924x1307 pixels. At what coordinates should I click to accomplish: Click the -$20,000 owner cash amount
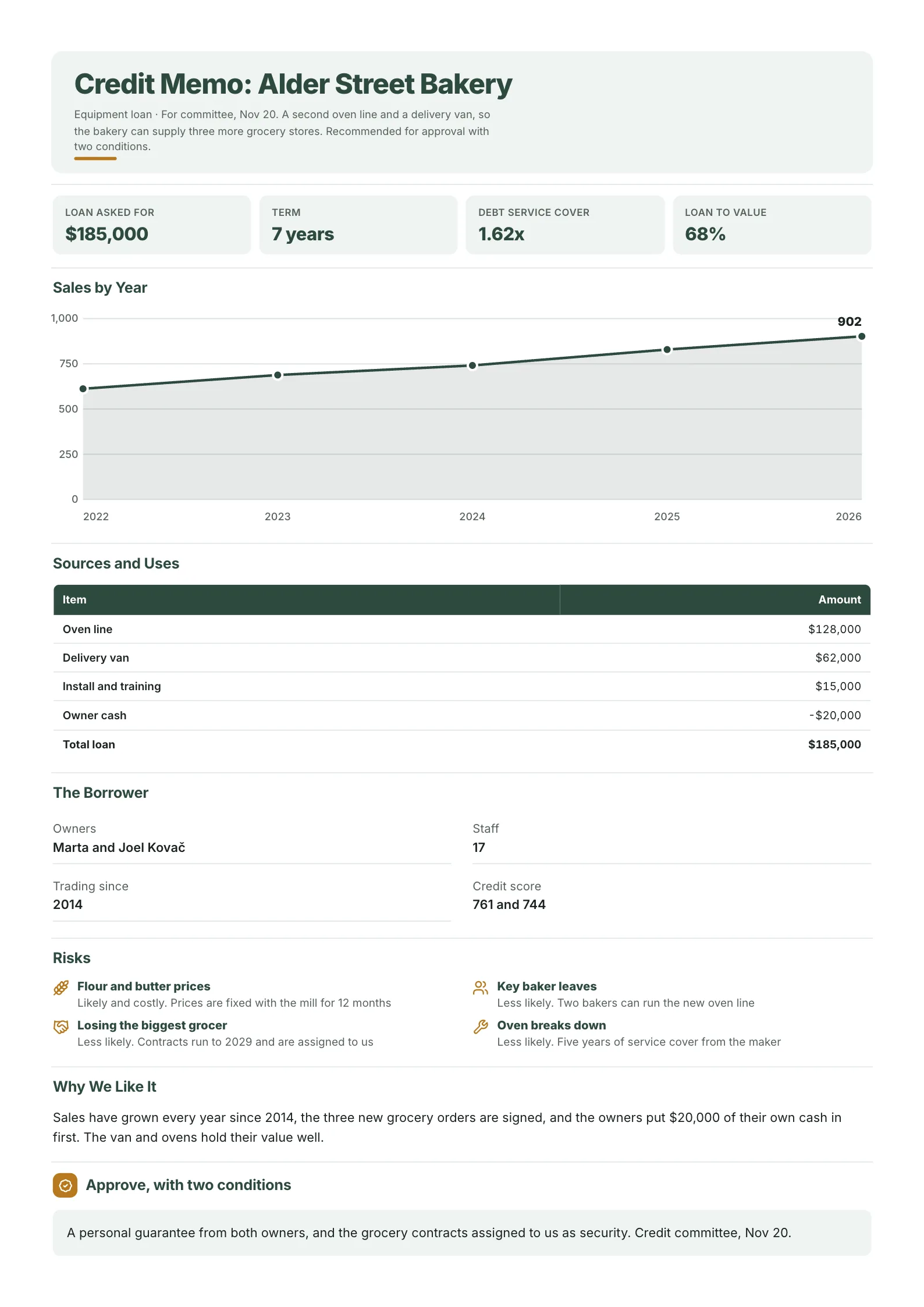835,715
